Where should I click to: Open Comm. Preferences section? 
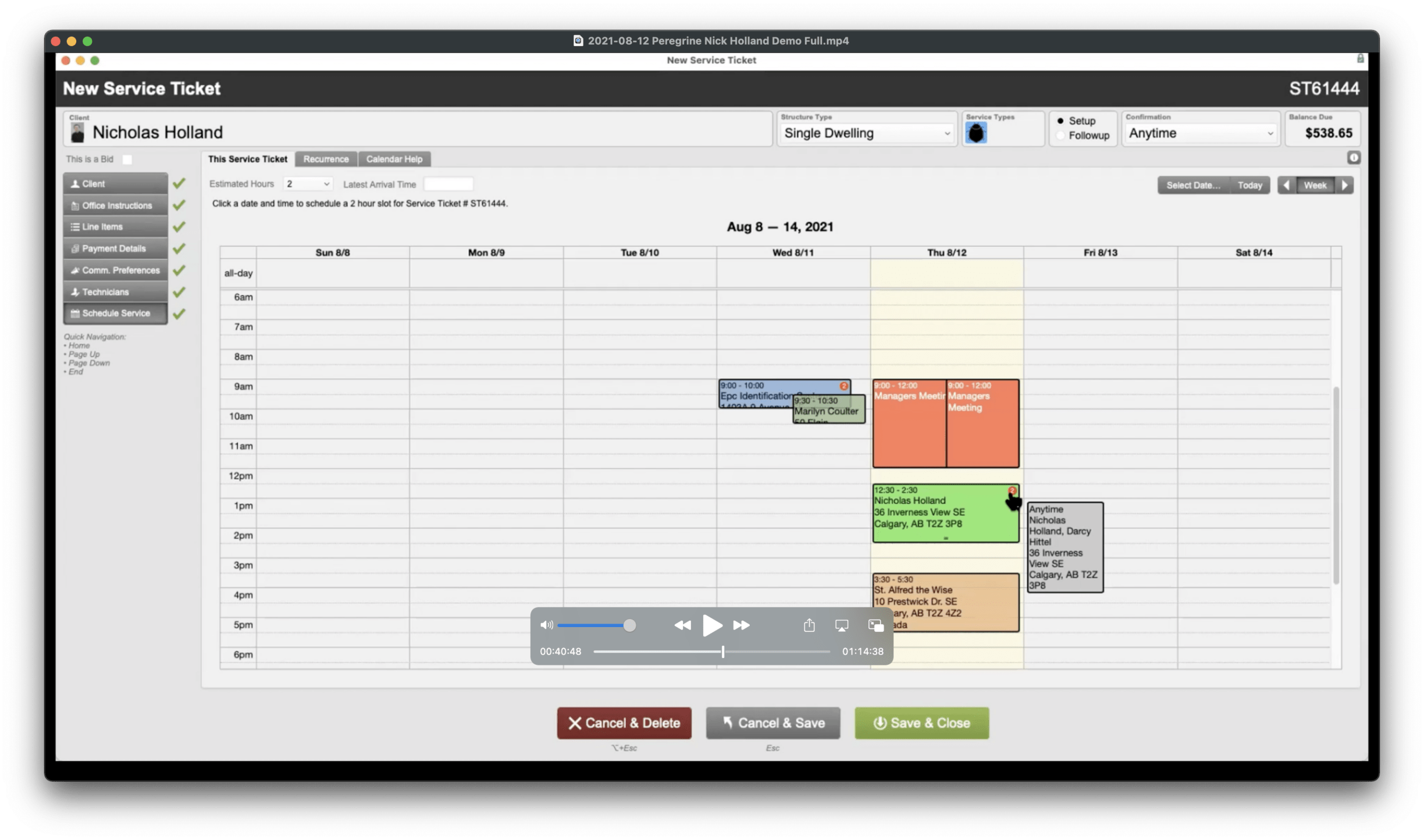116,270
